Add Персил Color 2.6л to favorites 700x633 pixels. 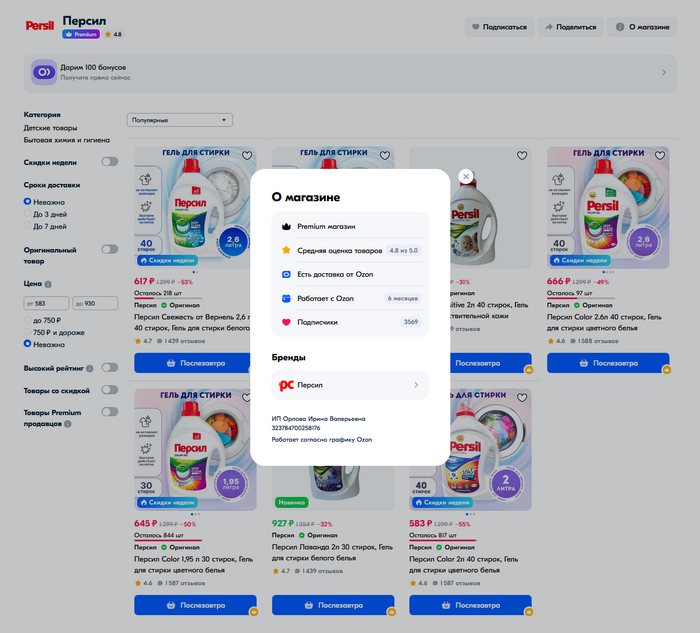click(x=660, y=155)
